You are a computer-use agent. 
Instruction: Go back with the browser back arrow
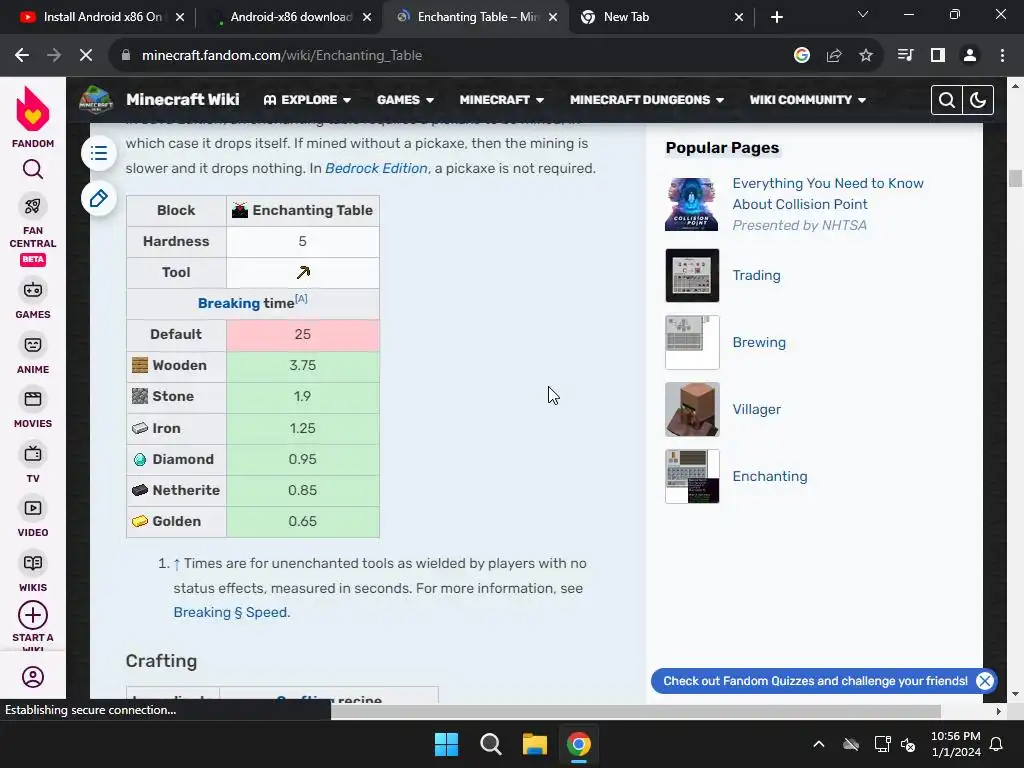point(22,56)
